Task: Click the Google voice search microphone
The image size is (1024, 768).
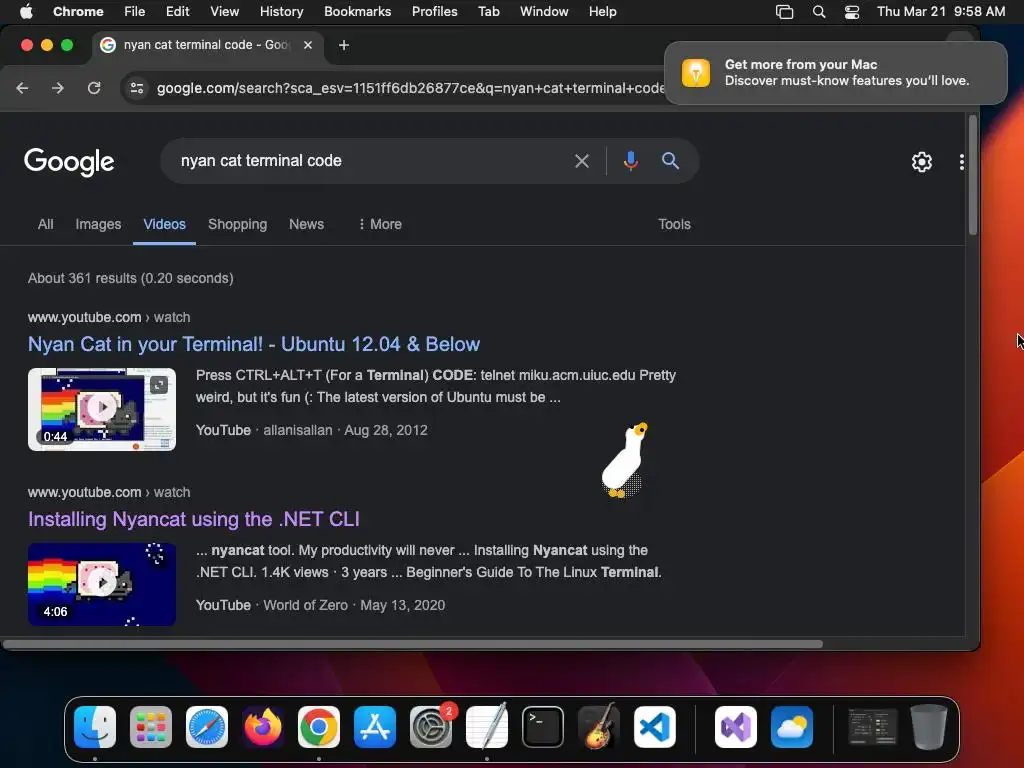Action: click(630, 161)
